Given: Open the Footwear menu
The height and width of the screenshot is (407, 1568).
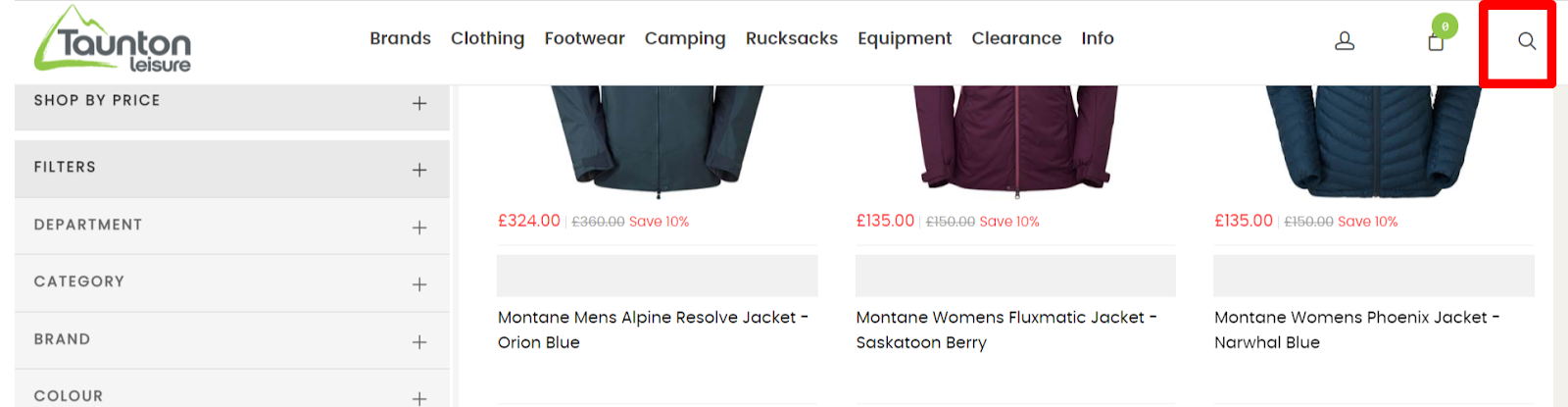Looking at the screenshot, I should [584, 38].
